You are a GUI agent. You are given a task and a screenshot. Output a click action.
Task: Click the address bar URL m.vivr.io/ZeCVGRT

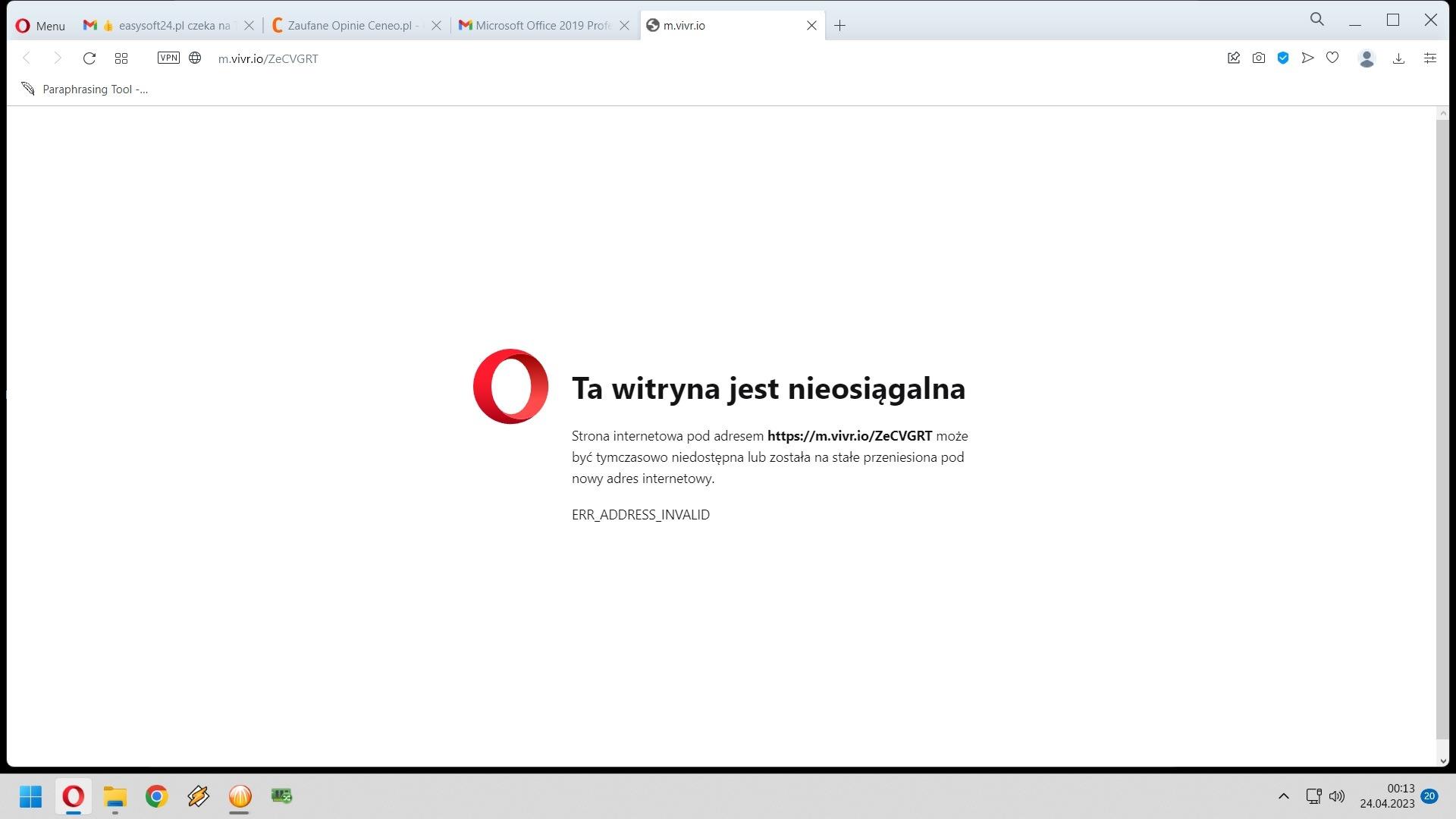click(268, 58)
